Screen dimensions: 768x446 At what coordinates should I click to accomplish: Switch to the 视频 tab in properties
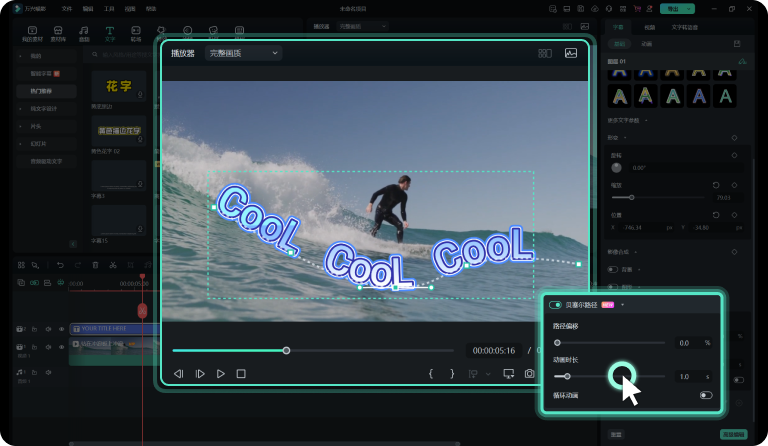click(x=649, y=27)
